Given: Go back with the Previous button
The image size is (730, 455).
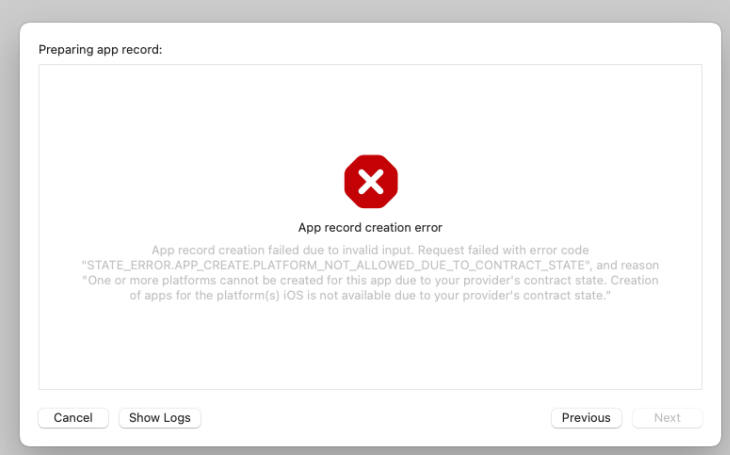Looking at the screenshot, I should point(586,418).
